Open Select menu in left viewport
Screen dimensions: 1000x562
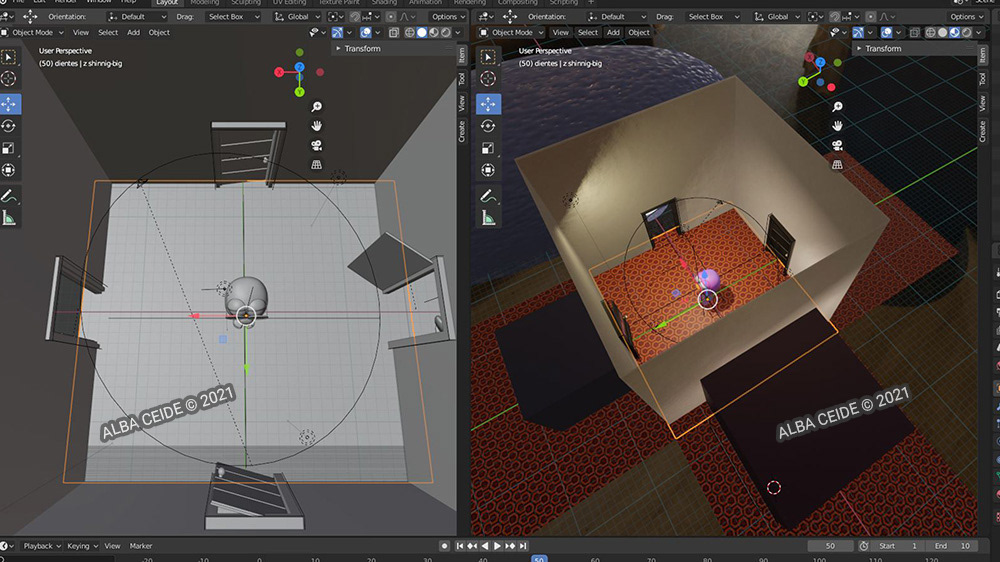tap(108, 32)
